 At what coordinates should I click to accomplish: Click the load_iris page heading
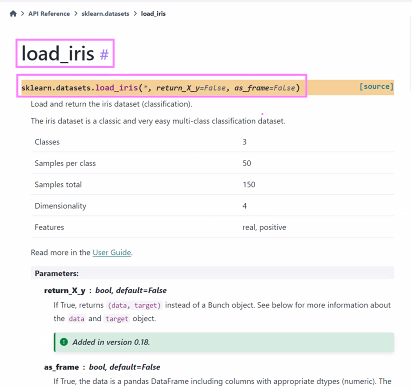[58, 53]
